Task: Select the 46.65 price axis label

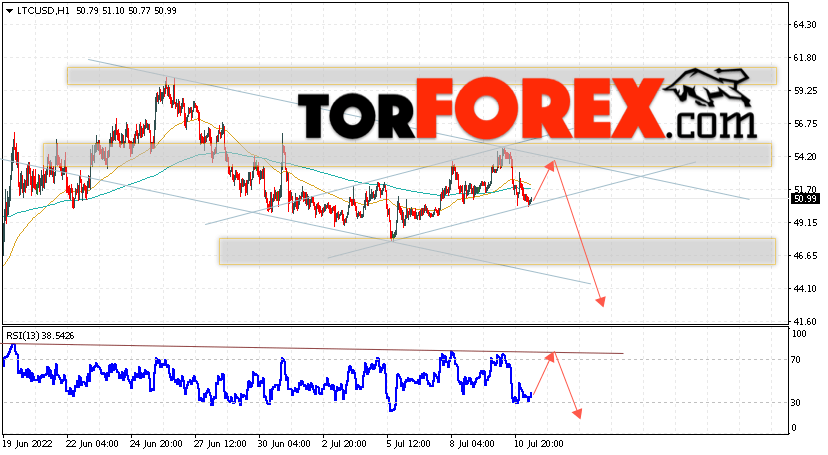Action: [x=805, y=255]
